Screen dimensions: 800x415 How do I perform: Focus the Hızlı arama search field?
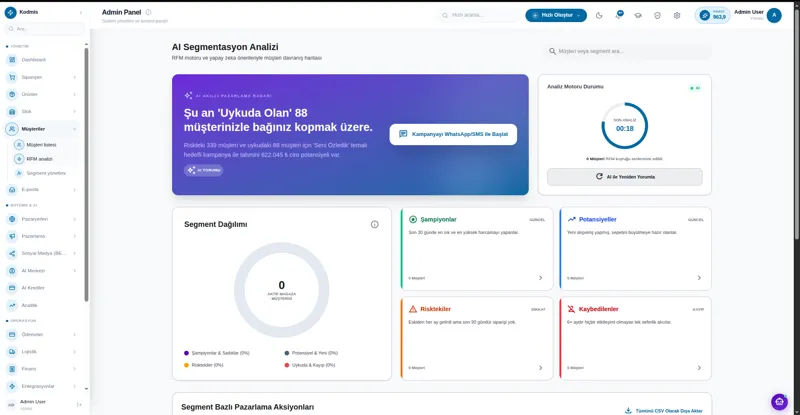point(479,15)
